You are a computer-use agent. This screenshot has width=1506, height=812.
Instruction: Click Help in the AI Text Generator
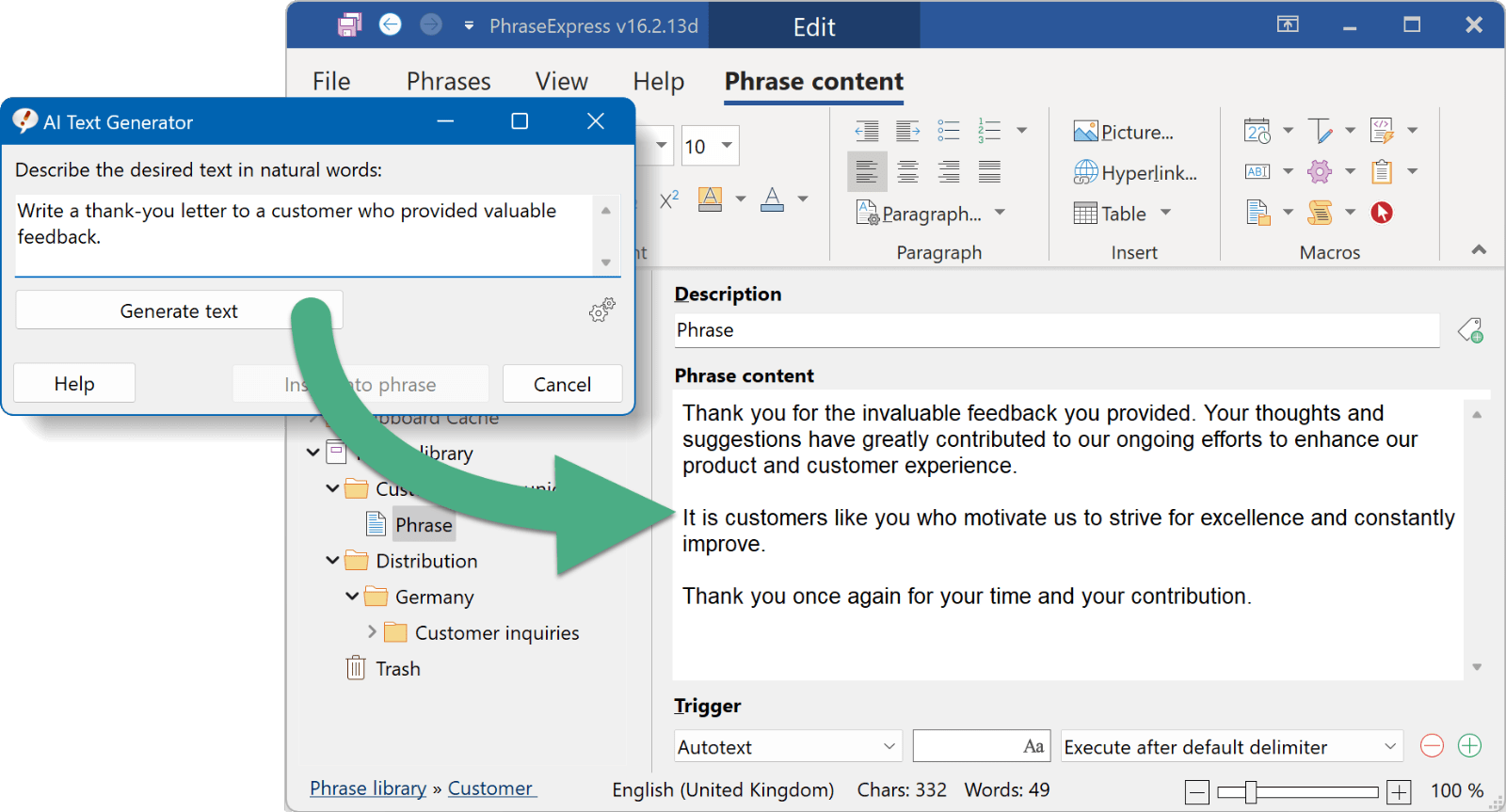[74, 383]
